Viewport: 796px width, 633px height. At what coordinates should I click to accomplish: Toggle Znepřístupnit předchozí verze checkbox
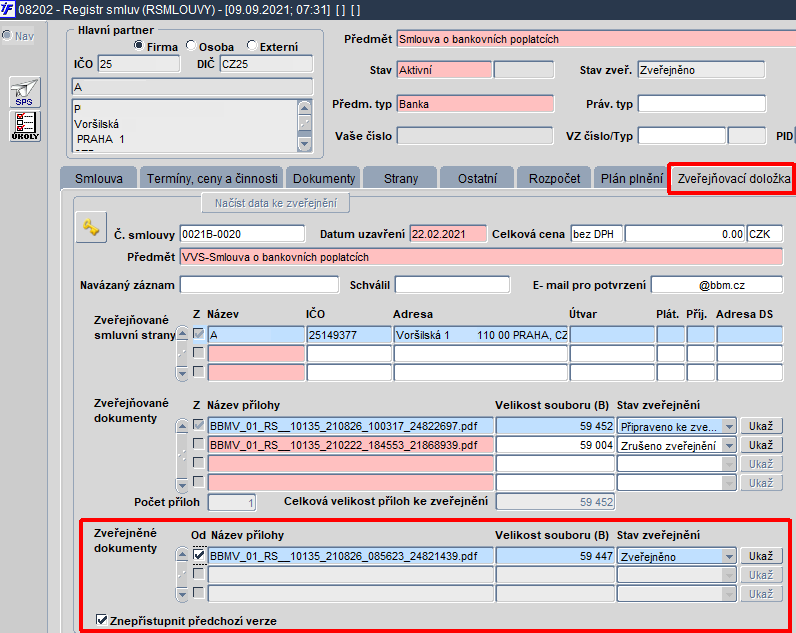coord(102,620)
